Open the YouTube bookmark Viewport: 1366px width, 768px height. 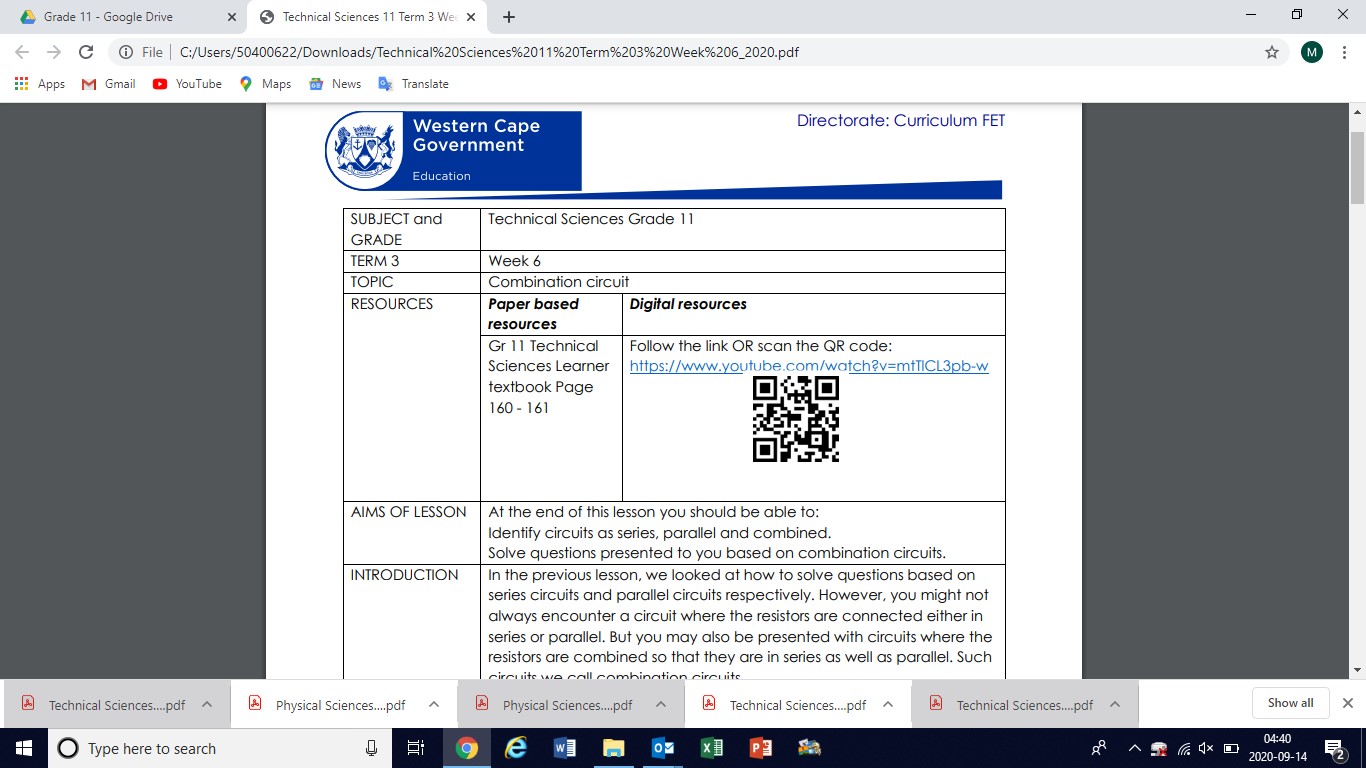point(187,84)
